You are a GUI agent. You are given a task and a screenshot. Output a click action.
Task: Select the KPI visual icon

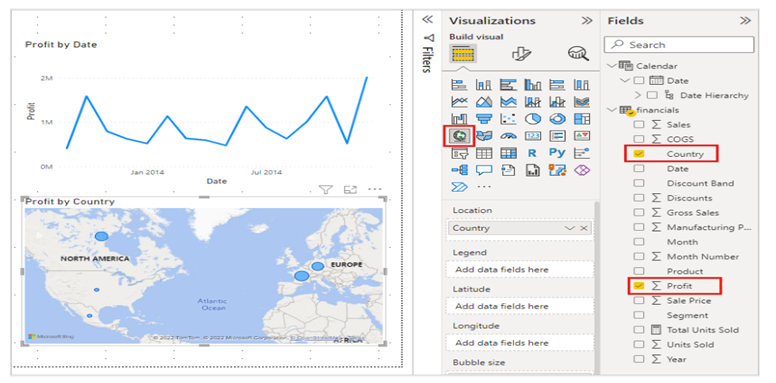click(582, 136)
